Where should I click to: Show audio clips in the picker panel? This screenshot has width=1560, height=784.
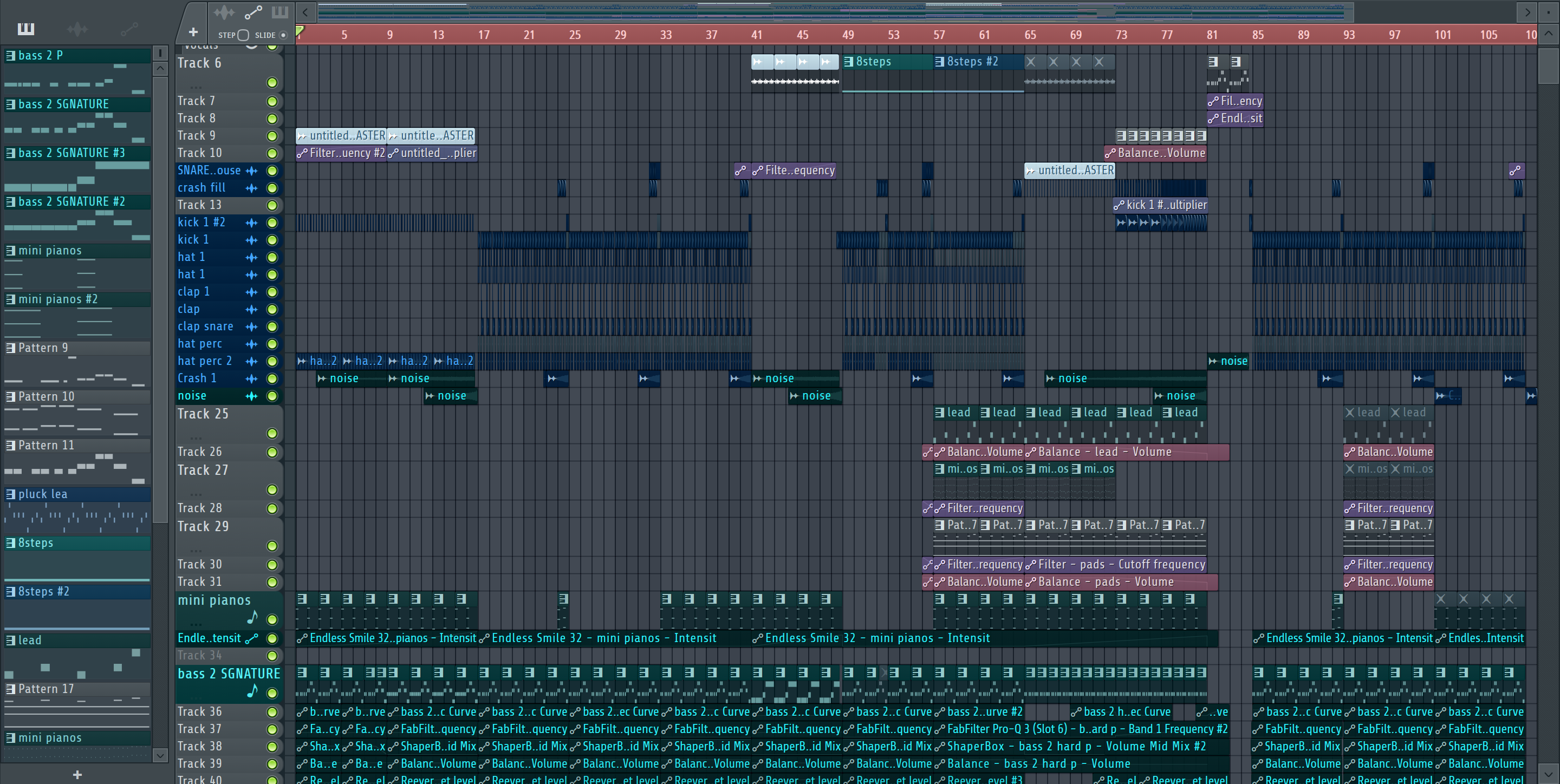(x=77, y=29)
